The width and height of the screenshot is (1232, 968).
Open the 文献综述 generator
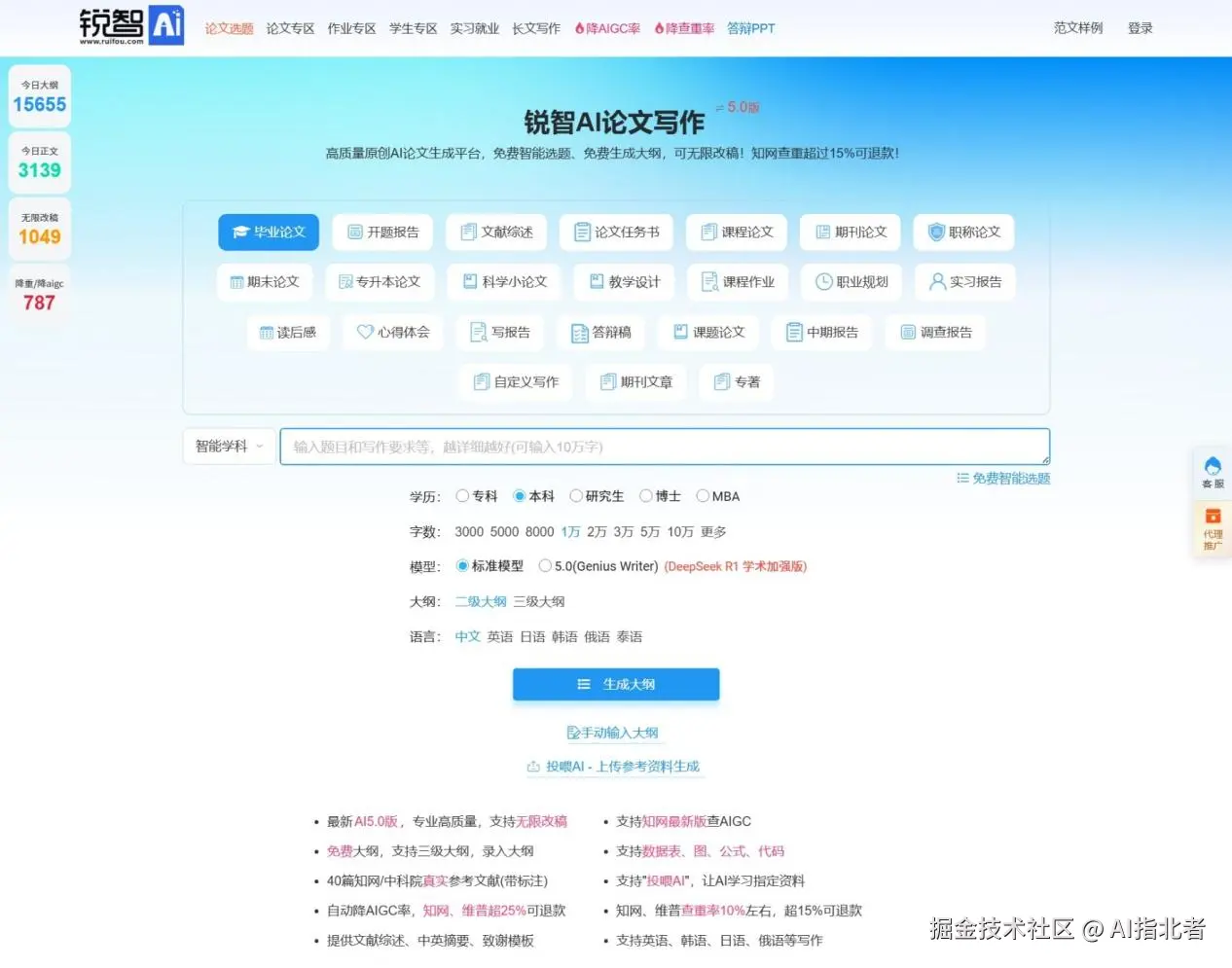[496, 232]
